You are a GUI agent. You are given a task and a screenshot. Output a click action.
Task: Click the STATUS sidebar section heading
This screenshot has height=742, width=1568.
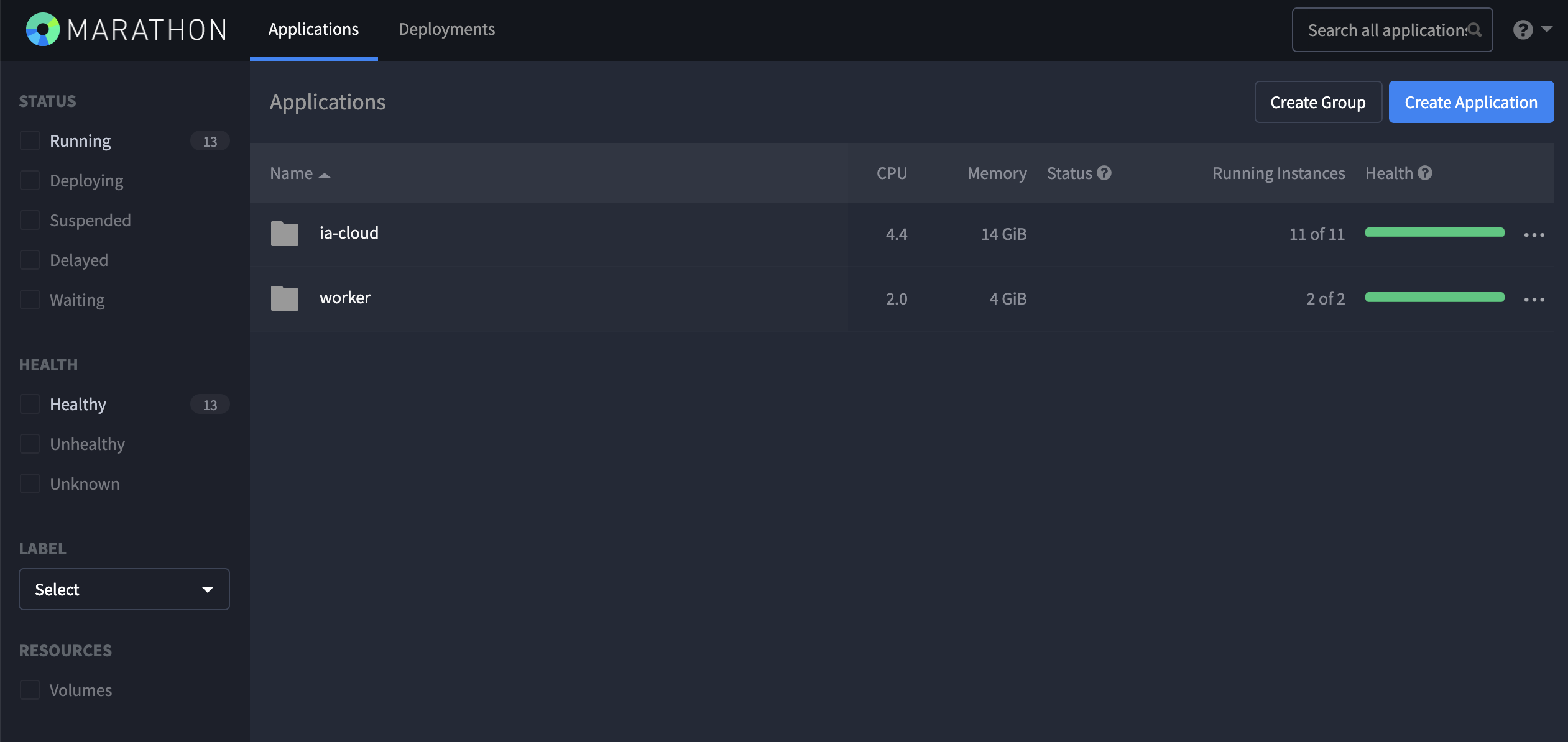47,101
